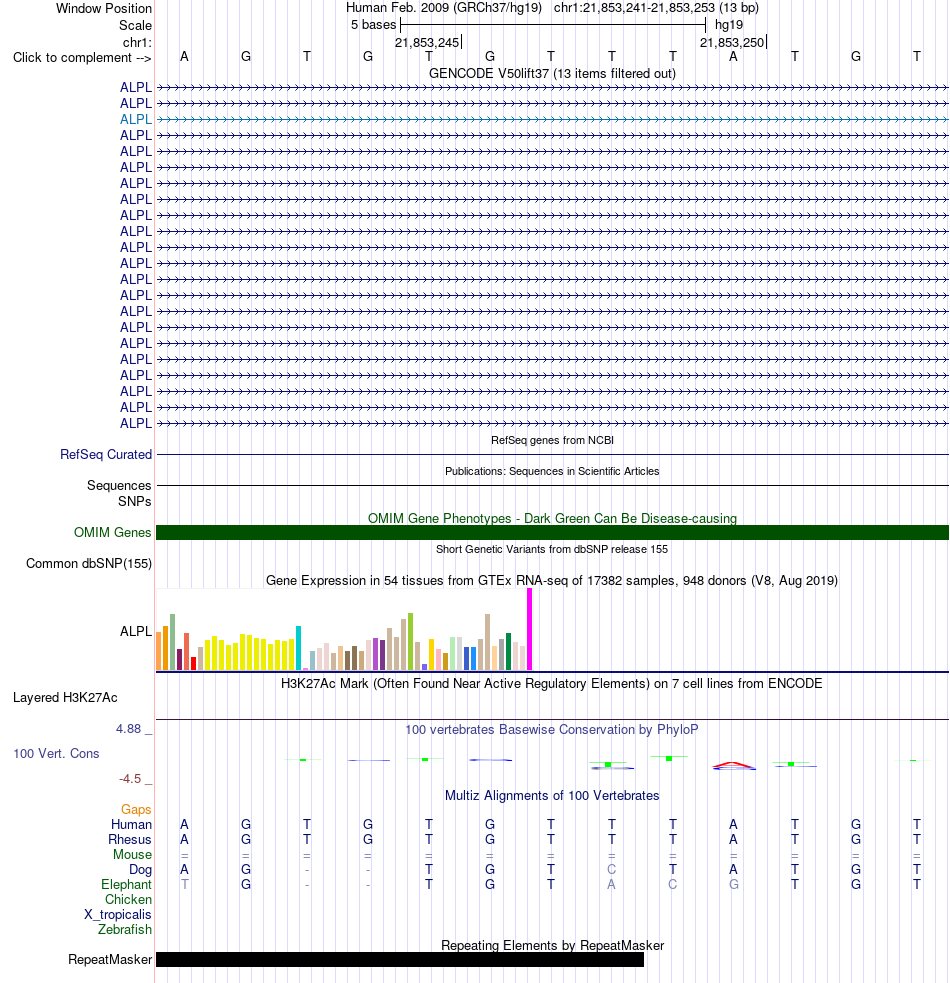This screenshot has height=983, width=950.
Task: Select the Chicken alignment row label
Action: click(128, 900)
